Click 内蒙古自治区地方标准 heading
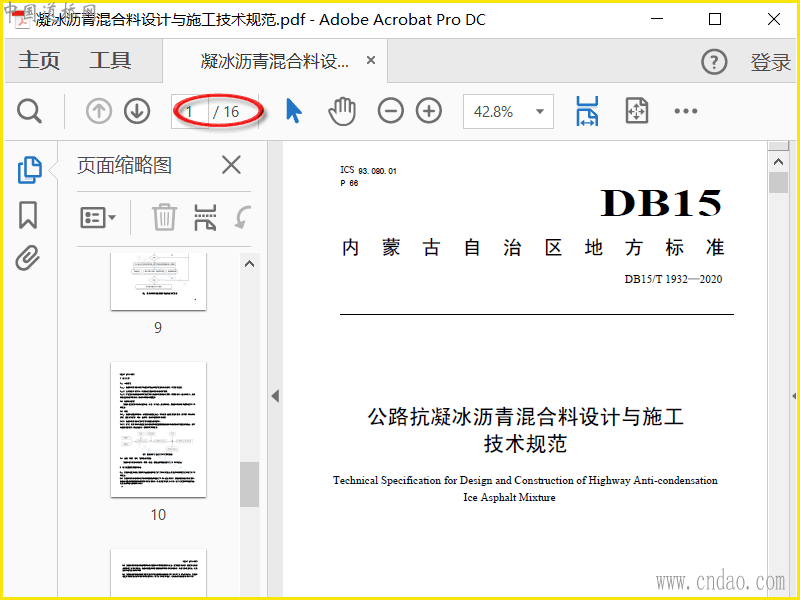The height and width of the screenshot is (600, 800). 533,247
